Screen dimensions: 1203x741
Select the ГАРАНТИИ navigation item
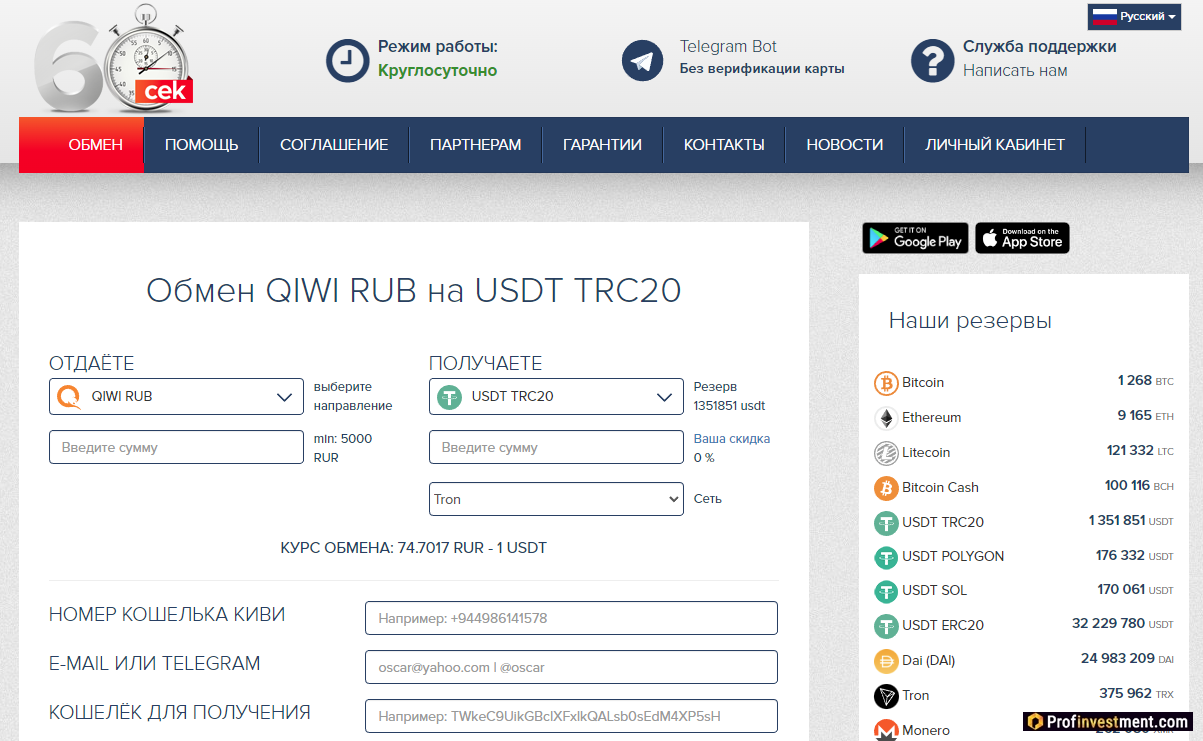point(602,145)
